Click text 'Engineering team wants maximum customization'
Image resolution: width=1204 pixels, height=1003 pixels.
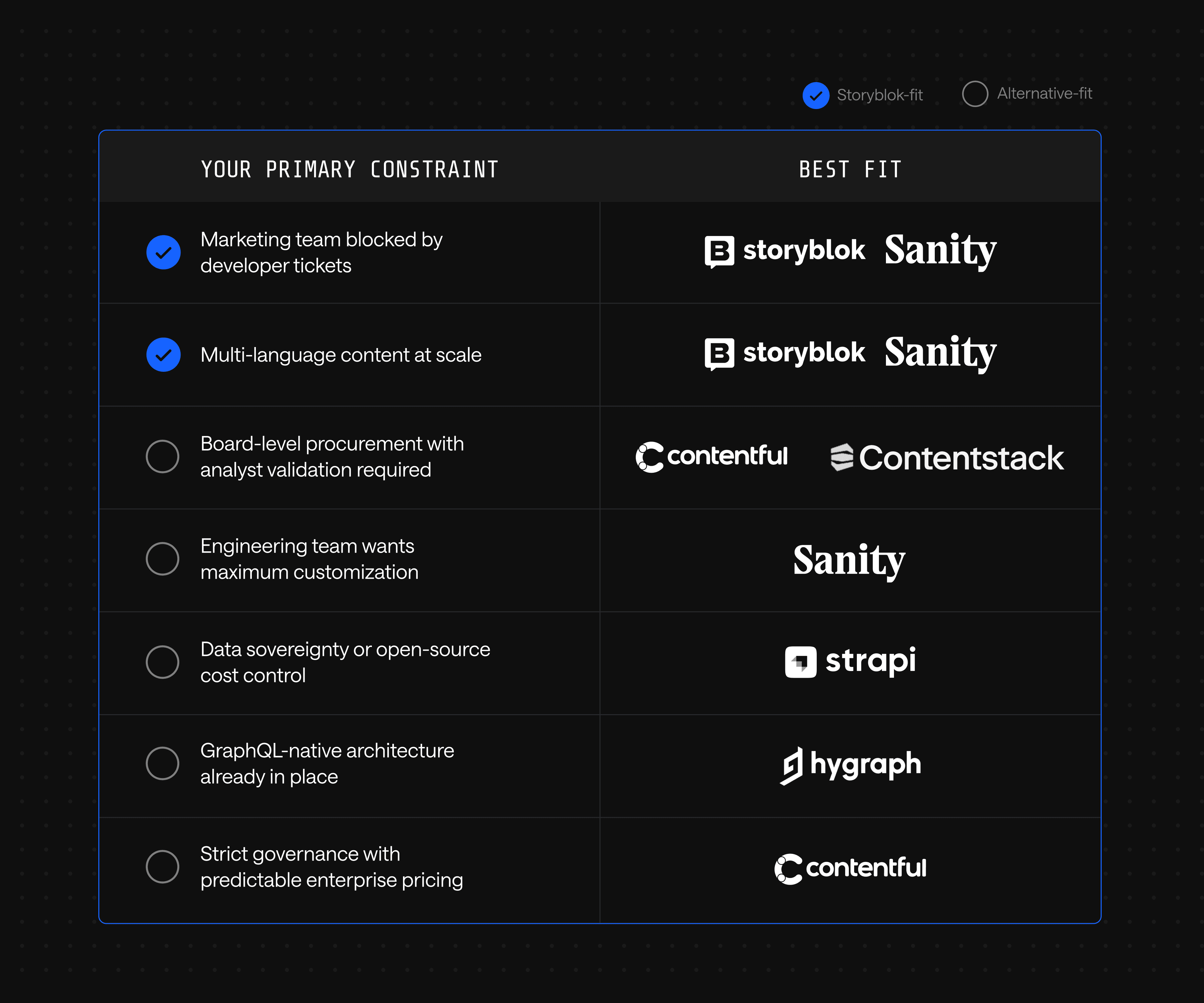(310, 559)
